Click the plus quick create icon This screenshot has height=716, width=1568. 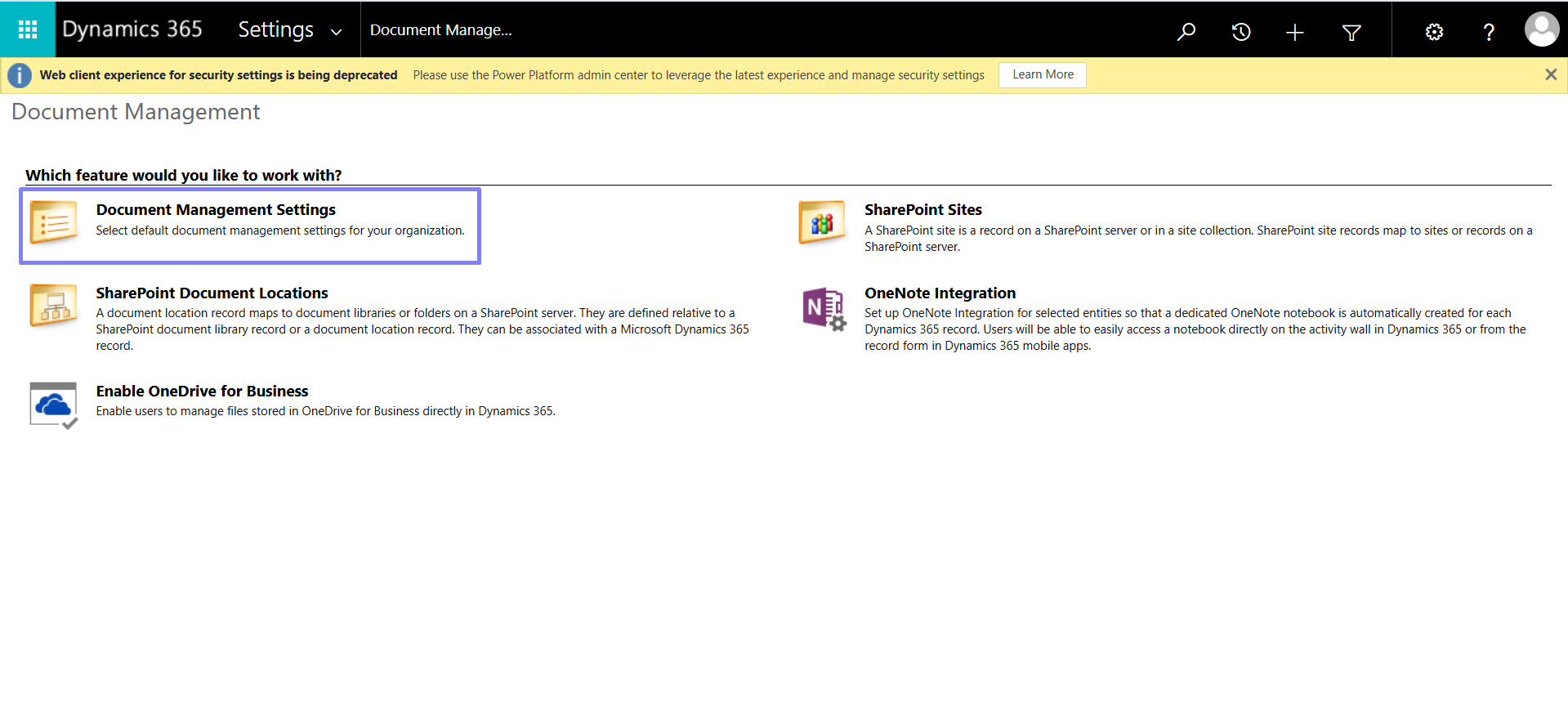[1295, 31]
